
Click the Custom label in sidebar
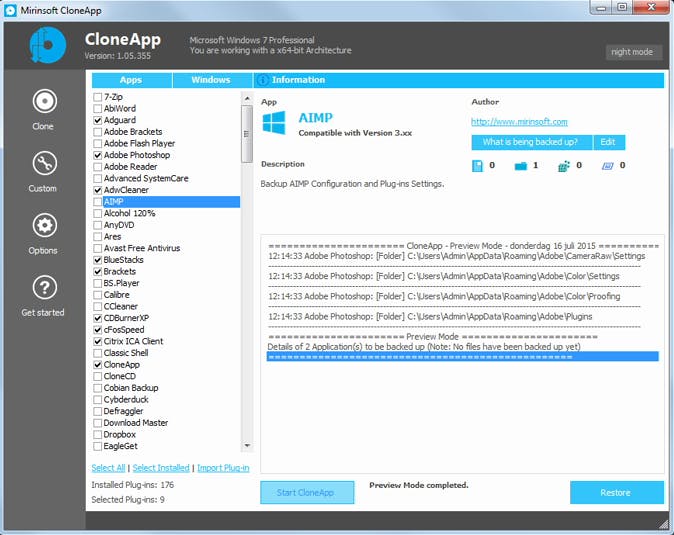(x=43, y=189)
